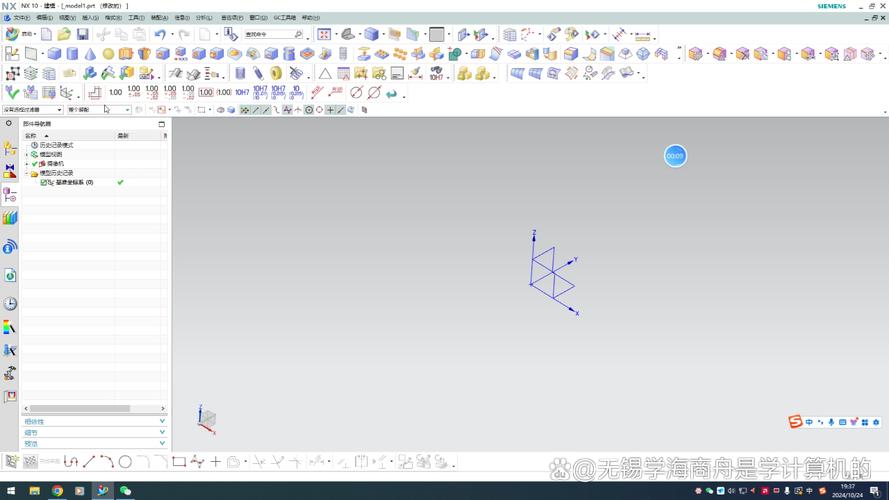Open the History clock sidebar tab
889x500 pixels.
point(10,304)
